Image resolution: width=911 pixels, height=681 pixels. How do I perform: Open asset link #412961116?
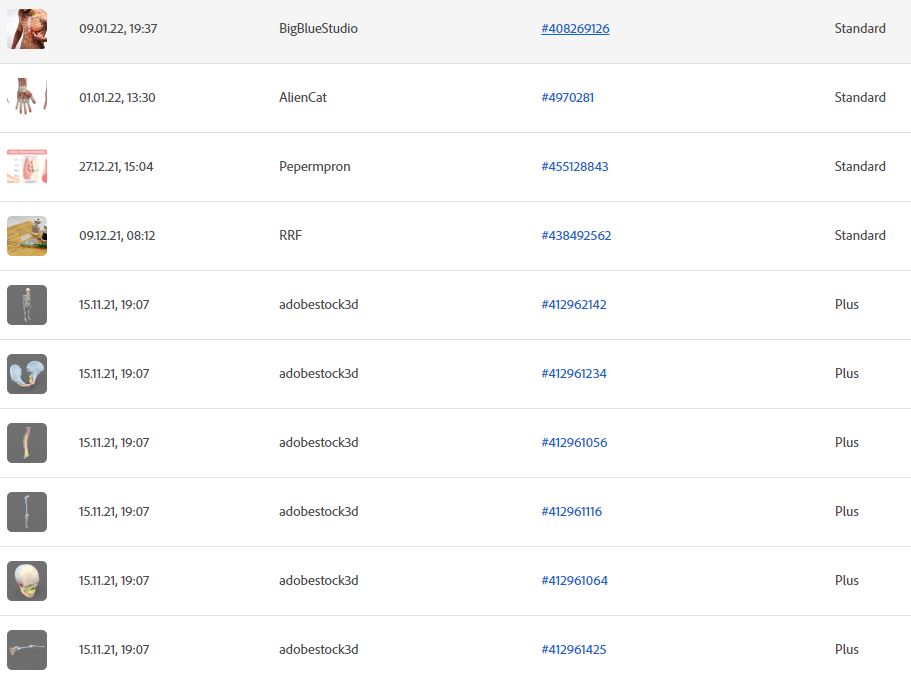pyautogui.click(x=572, y=512)
